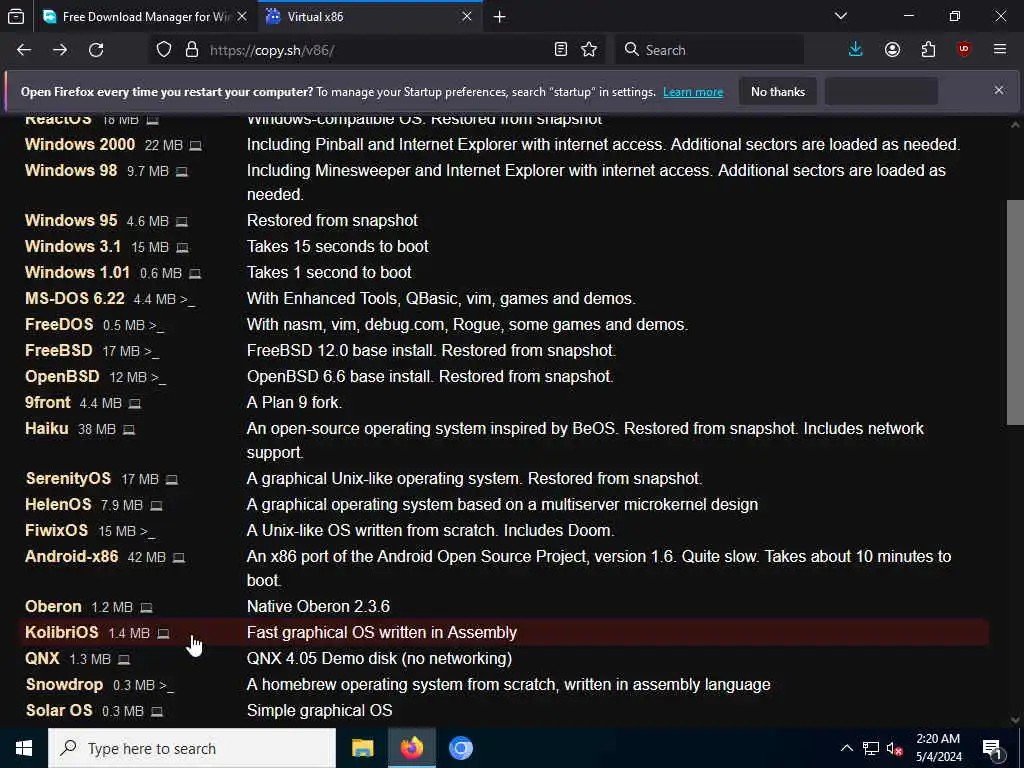Show site info via padlock icon
Viewport: 1024px width, 768px height.
[x=191, y=50]
